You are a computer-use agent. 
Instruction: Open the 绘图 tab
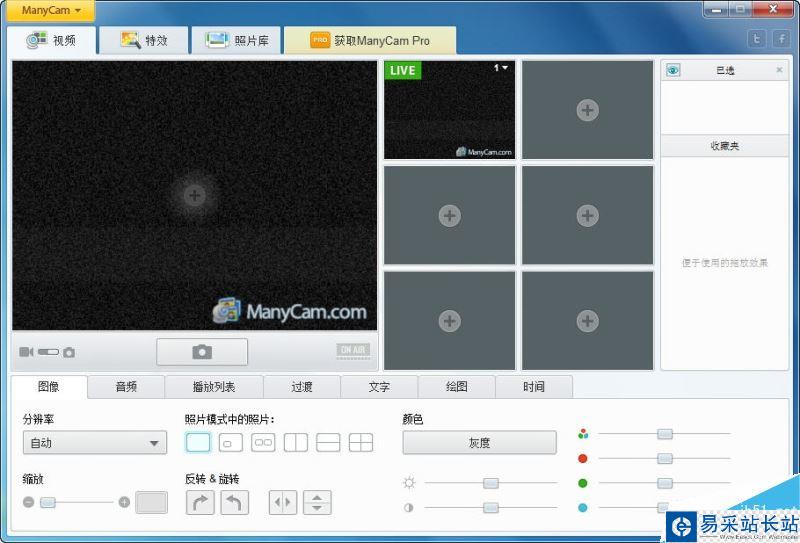(x=457, y=387)
